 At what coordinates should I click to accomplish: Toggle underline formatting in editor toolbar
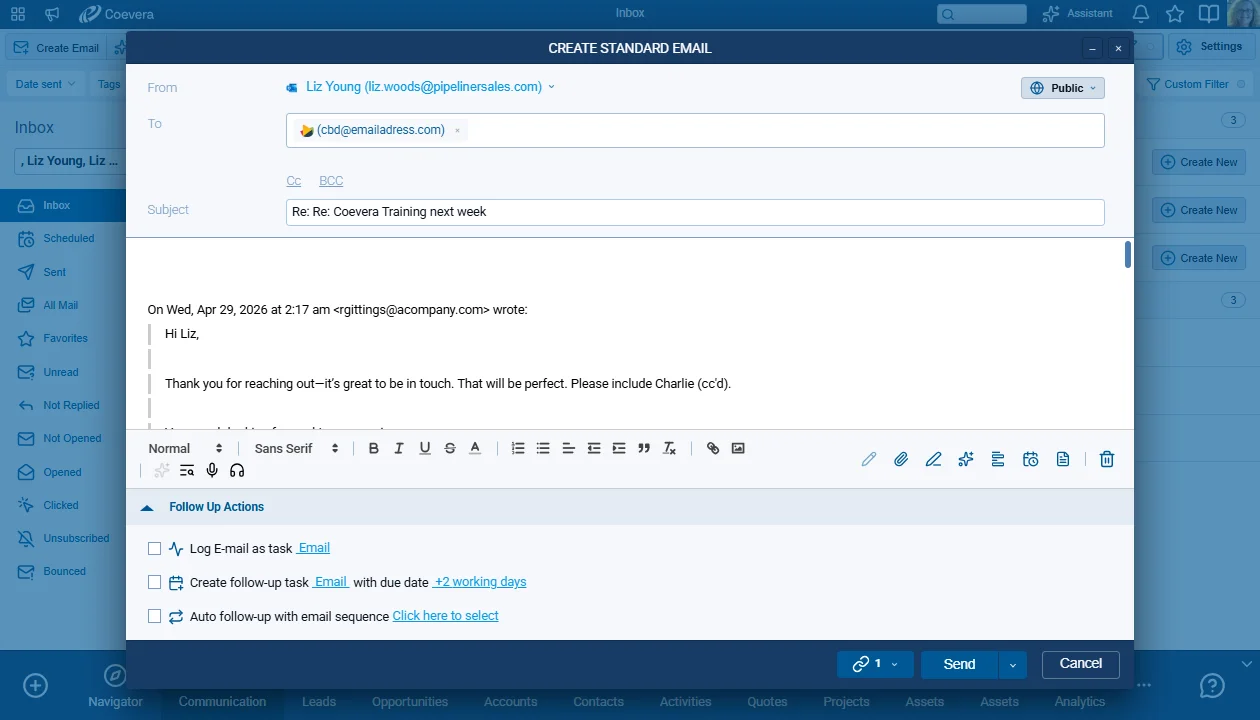(425, 448)
